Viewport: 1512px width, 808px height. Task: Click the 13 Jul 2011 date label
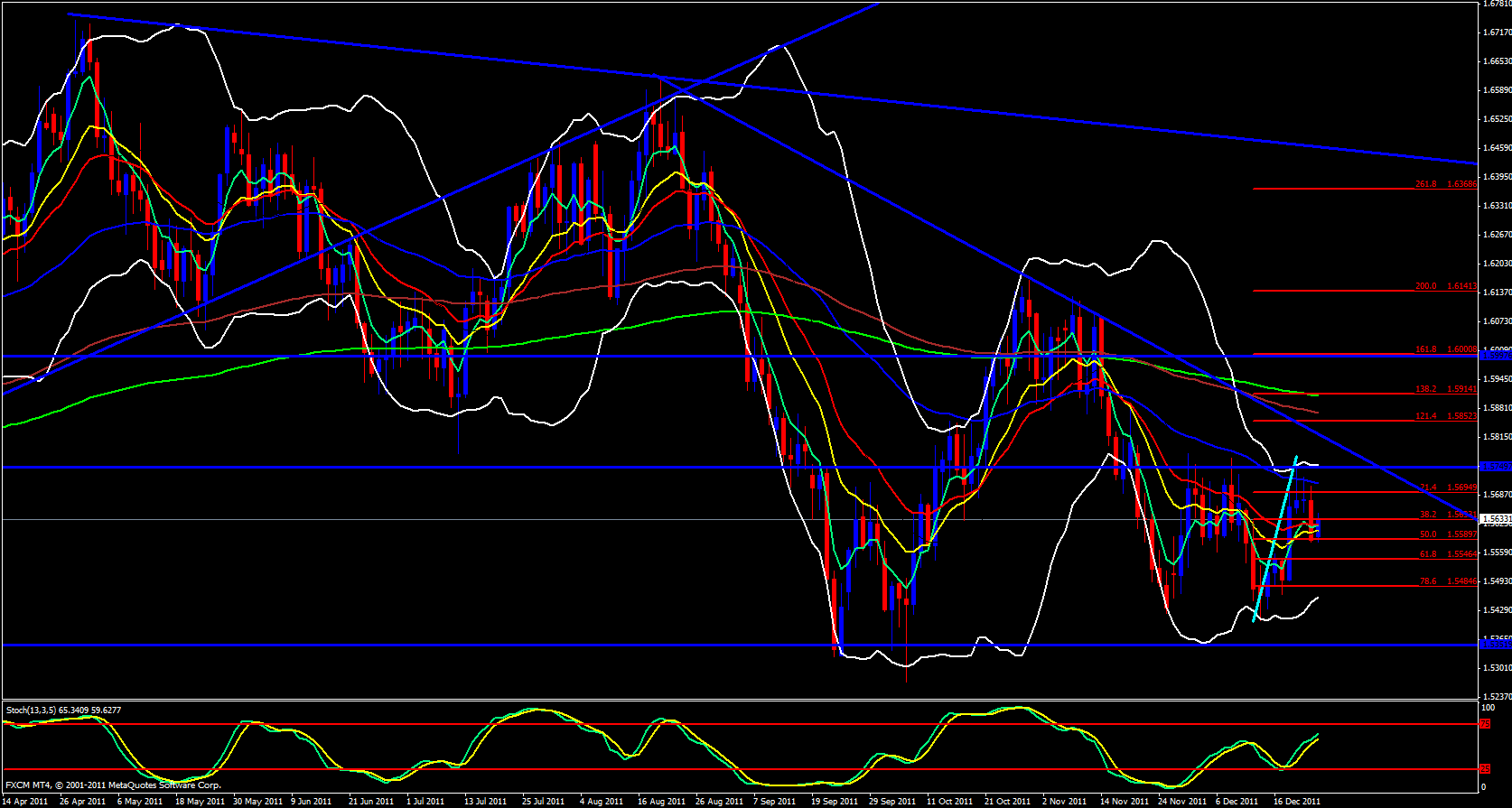pos(485,801)
